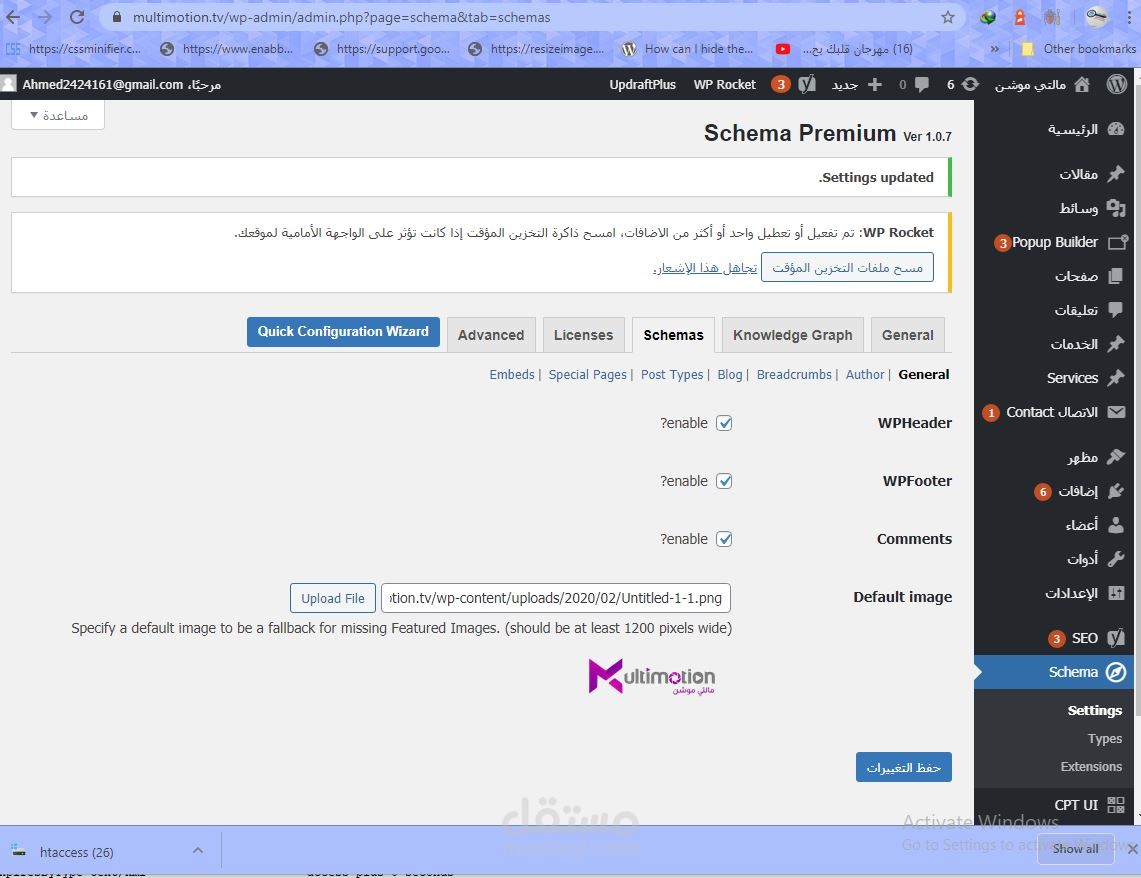Click the Popup Builder sidebar icon
This screenshot has height=878, width=1141.
1117,242
